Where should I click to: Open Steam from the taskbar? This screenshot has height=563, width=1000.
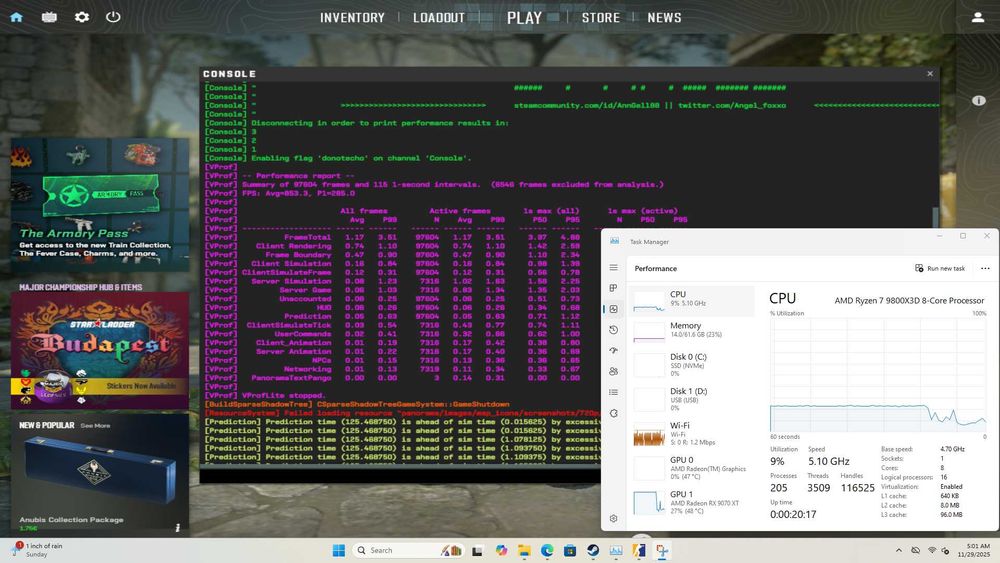pos(593,550)
